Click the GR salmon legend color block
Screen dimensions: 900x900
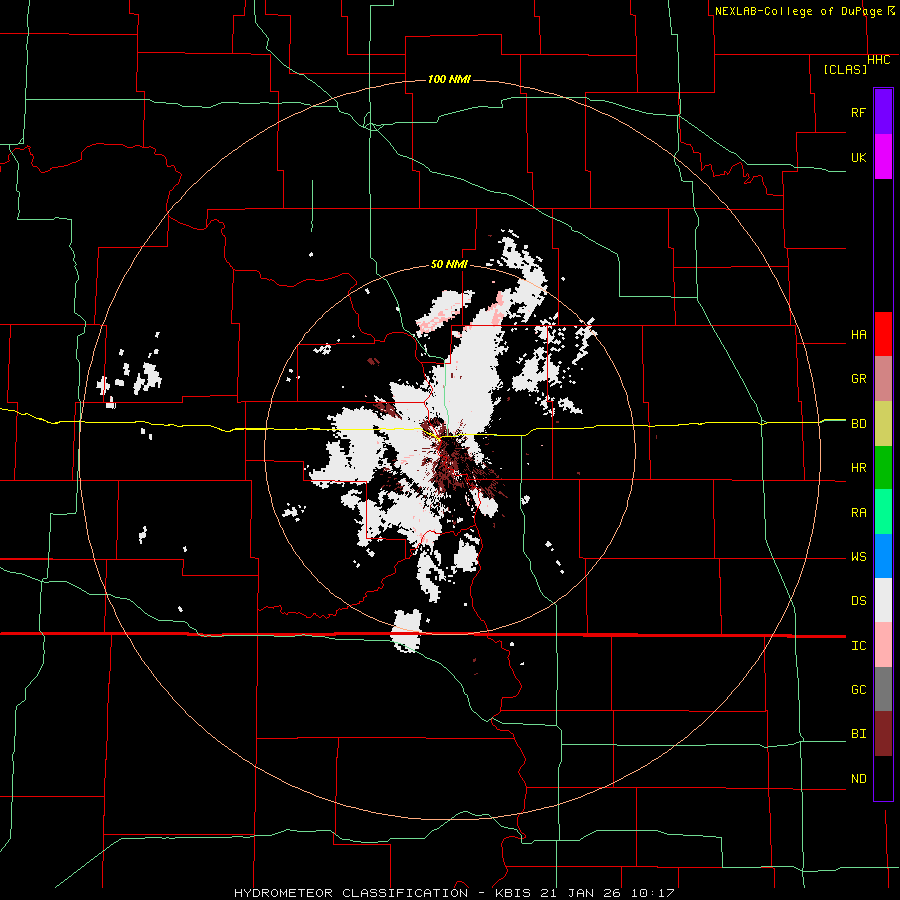click(883, 379)
